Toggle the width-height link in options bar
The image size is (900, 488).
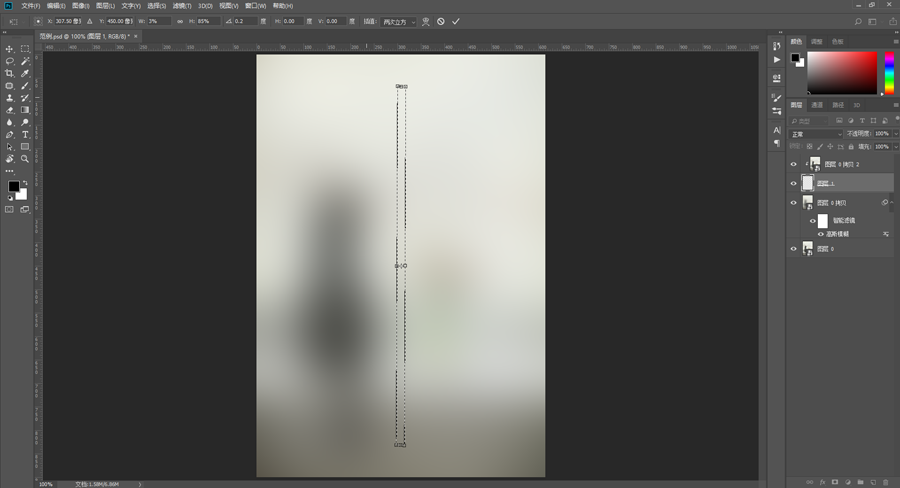(180, 21)
